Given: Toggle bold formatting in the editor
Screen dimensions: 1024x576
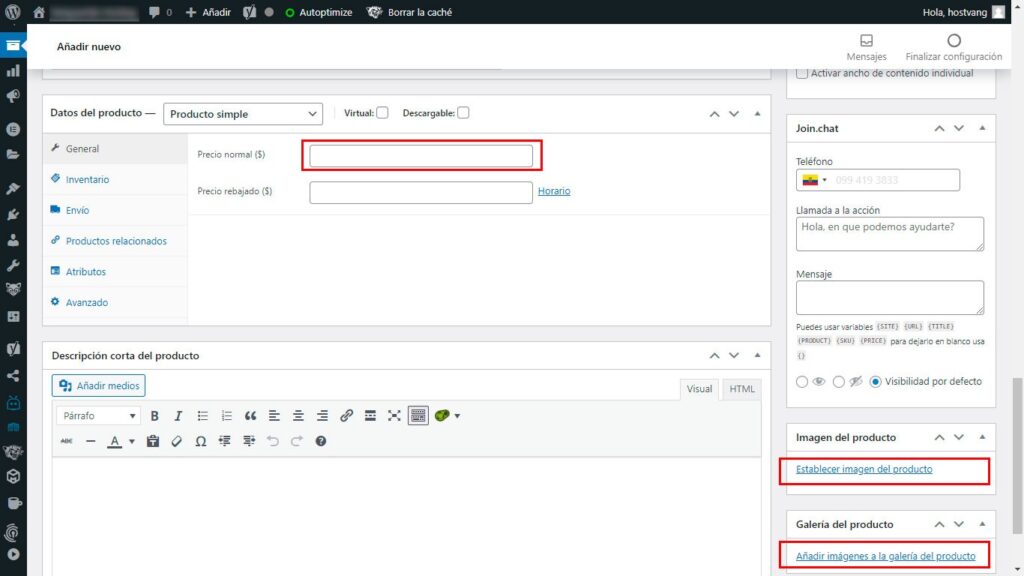Looking at the screenshot, I should click(x=155, y=416).
